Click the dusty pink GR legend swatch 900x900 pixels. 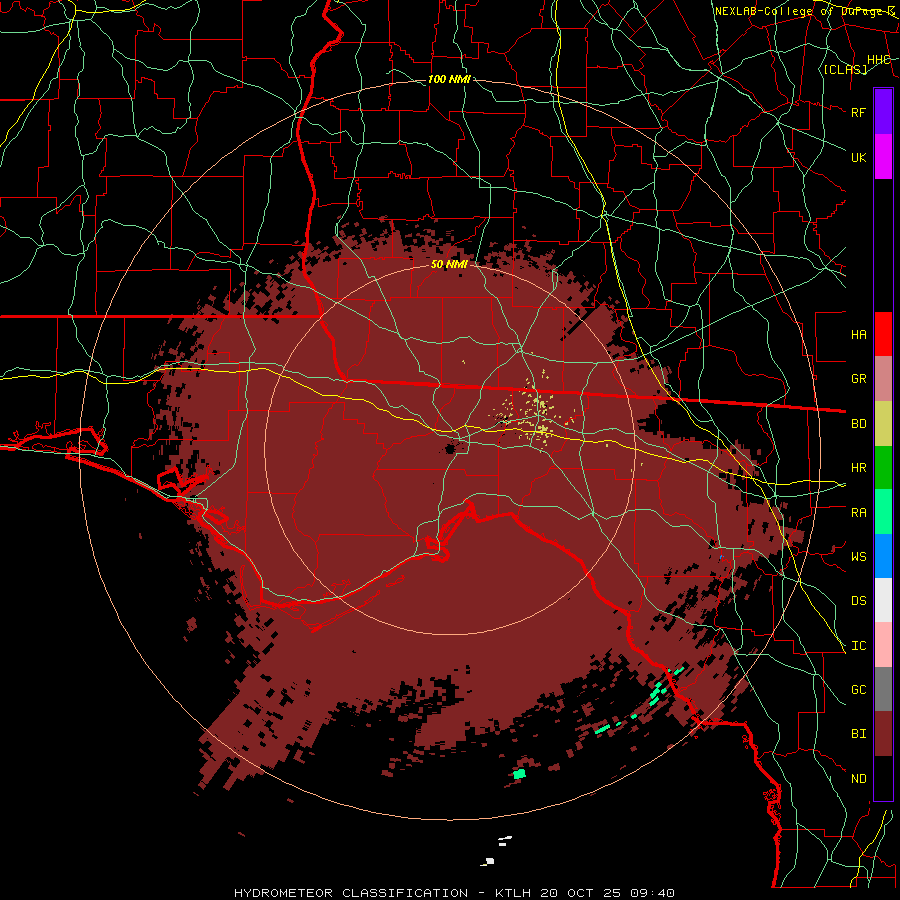tap(883, 379)
